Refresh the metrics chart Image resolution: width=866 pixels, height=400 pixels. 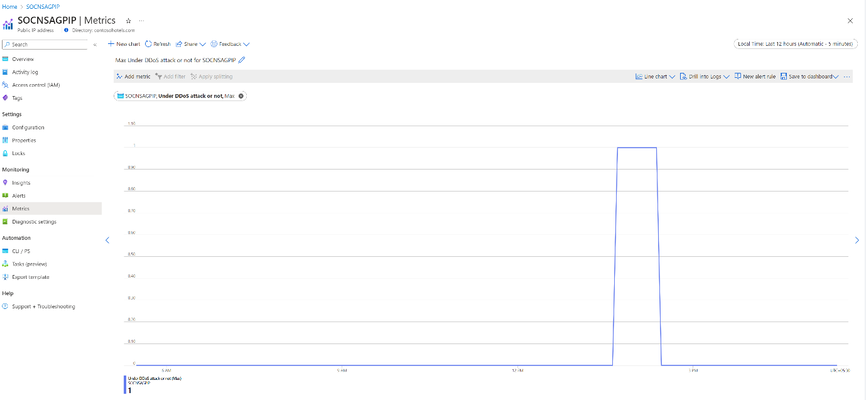(x=158, y=44)
